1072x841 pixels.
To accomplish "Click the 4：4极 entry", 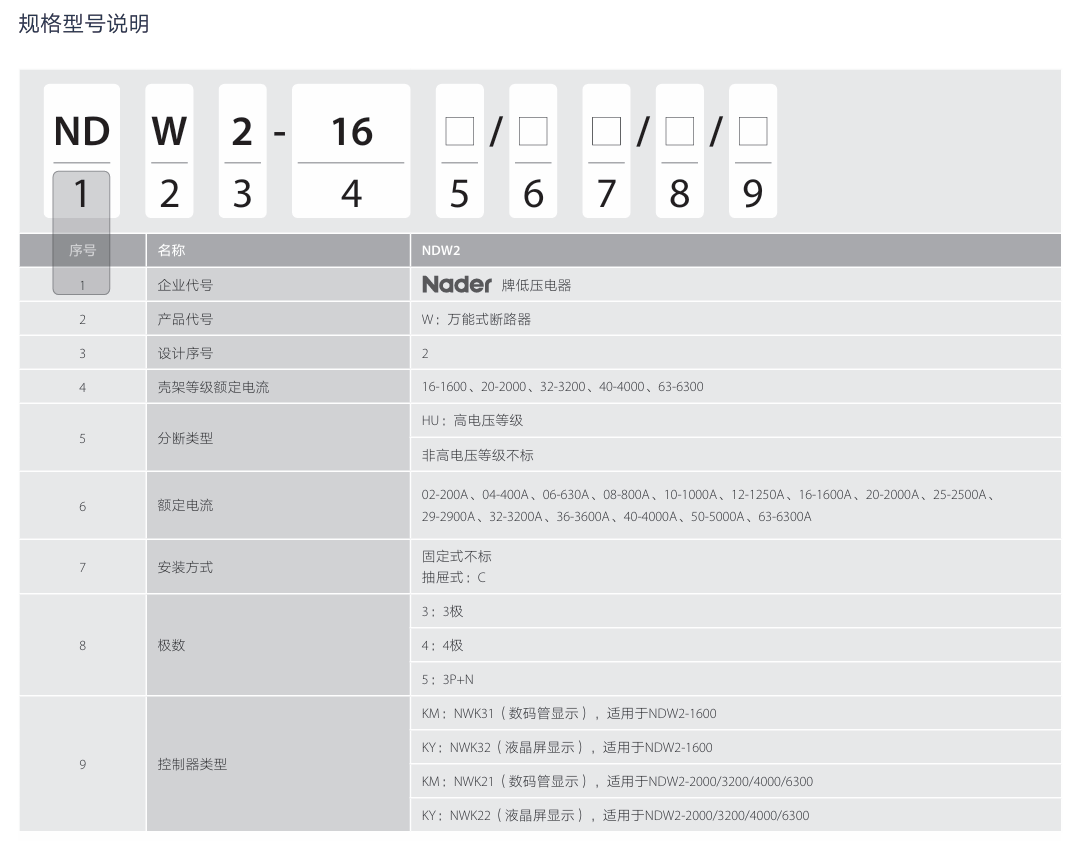I will point(442,645).
